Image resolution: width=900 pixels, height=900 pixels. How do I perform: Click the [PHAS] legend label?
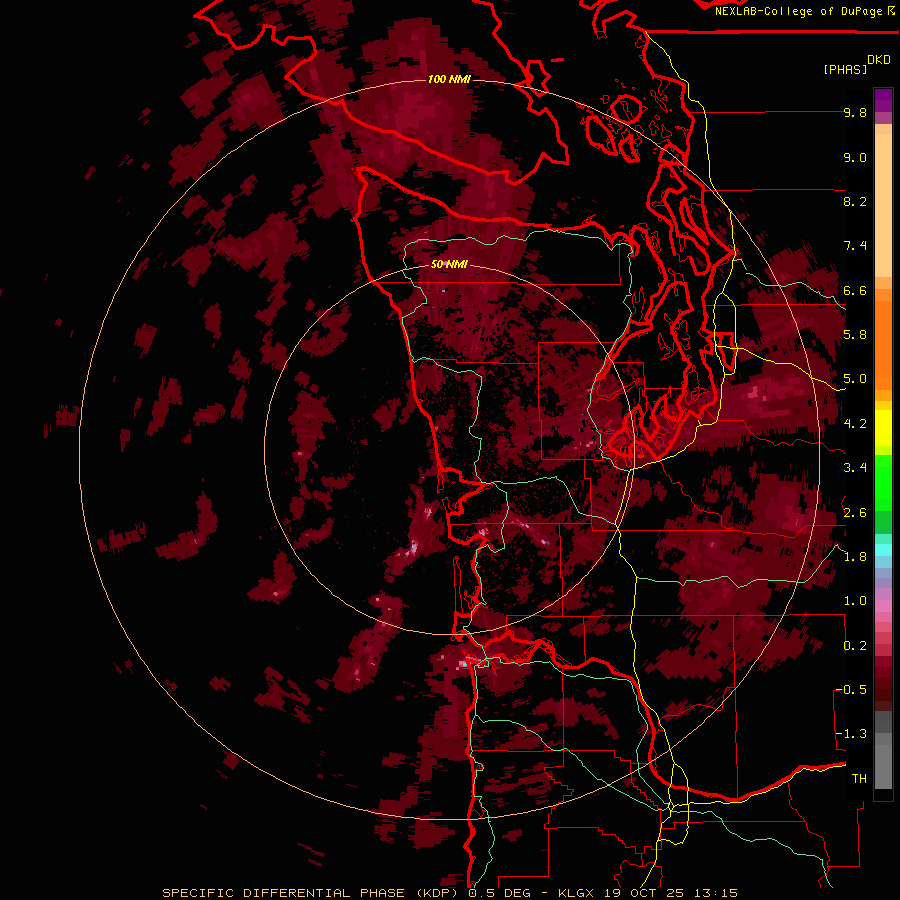click(x=845, y=69)
